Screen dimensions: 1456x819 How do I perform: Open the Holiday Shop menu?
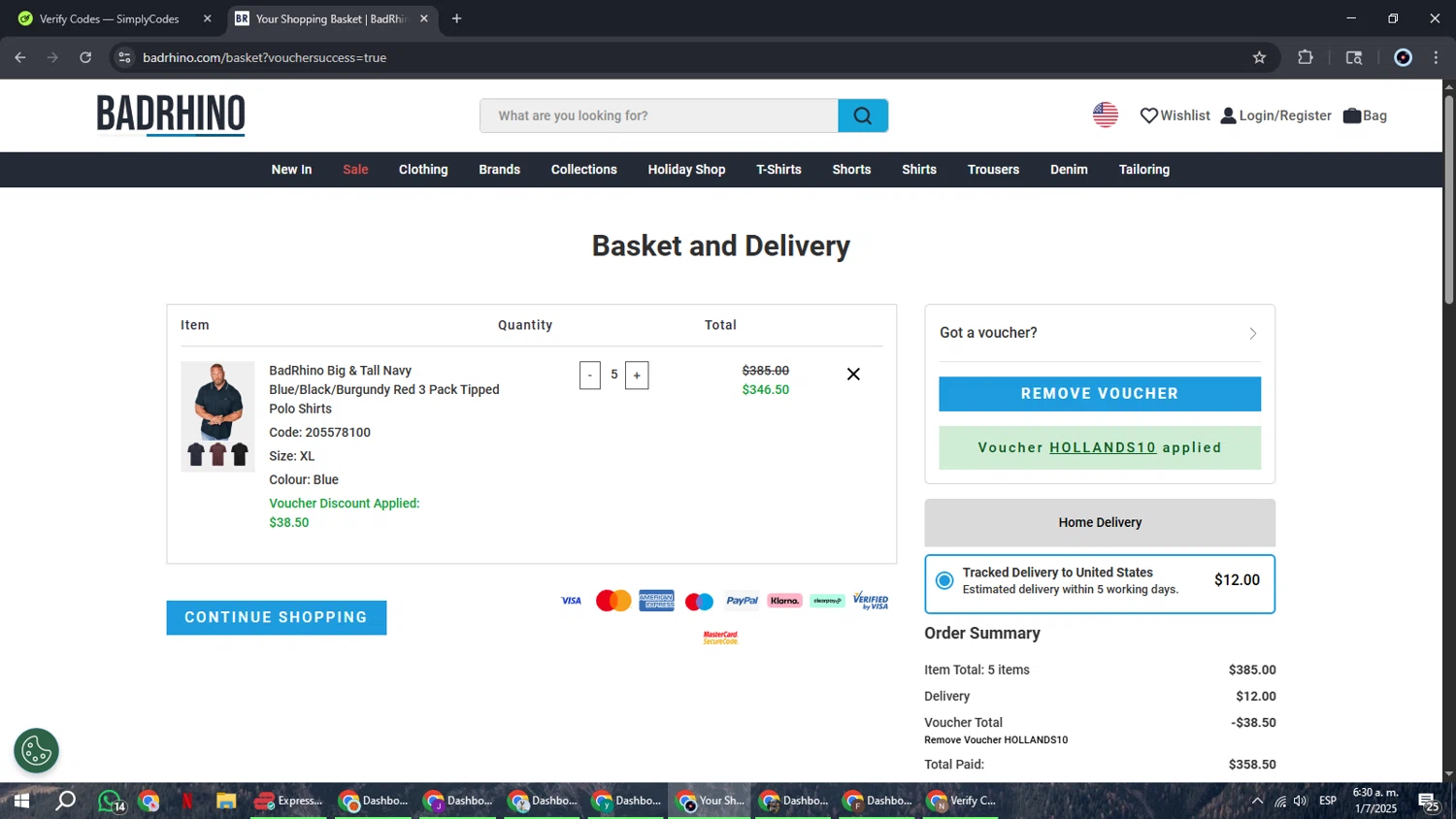tap(686, 169)
